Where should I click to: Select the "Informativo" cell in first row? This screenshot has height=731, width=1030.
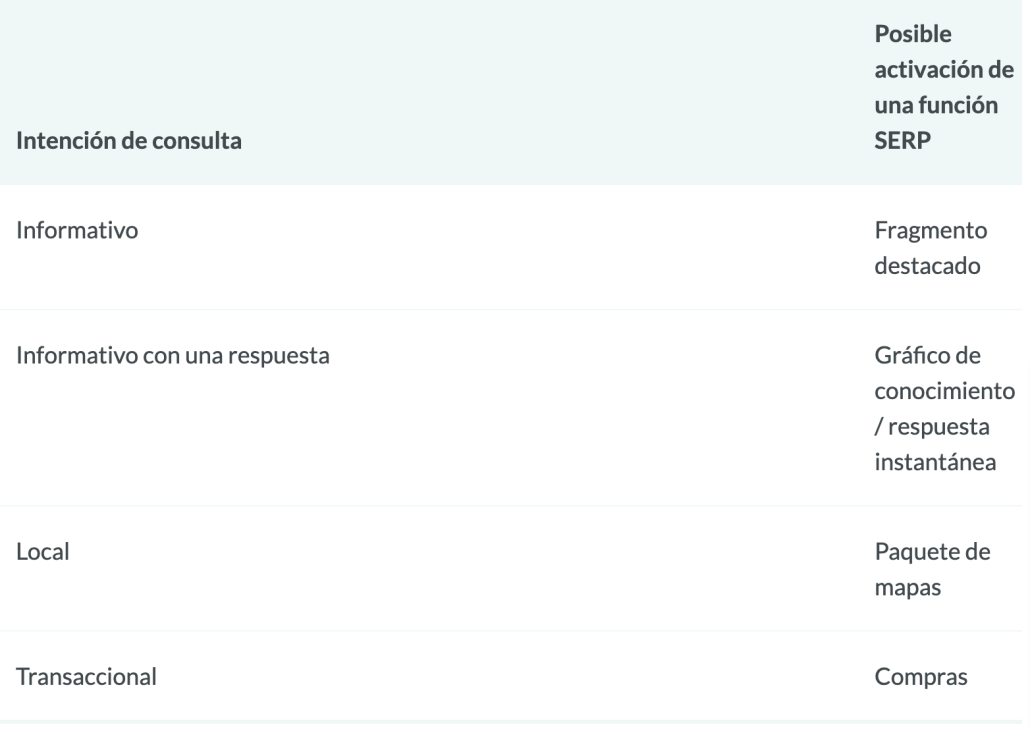point(78,230)
